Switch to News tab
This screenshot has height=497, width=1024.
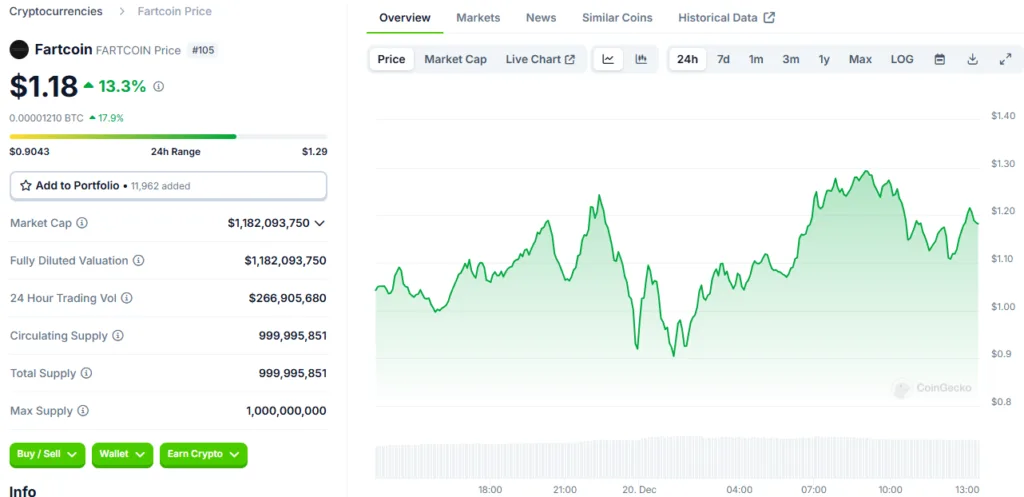pyautogui.click(x=541, y=18)
